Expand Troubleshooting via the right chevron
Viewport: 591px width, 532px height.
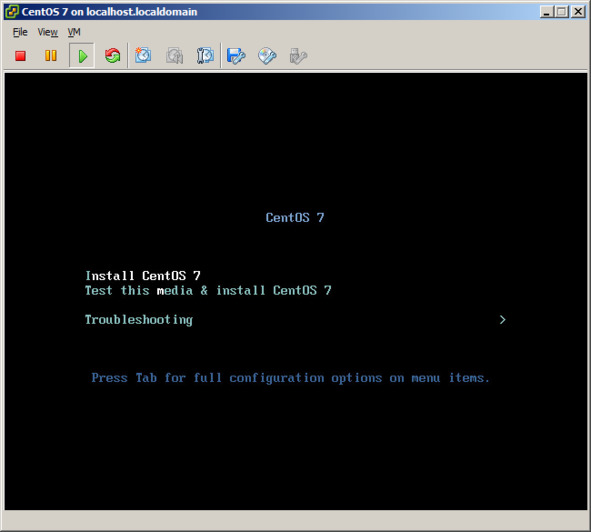(502, 320)
